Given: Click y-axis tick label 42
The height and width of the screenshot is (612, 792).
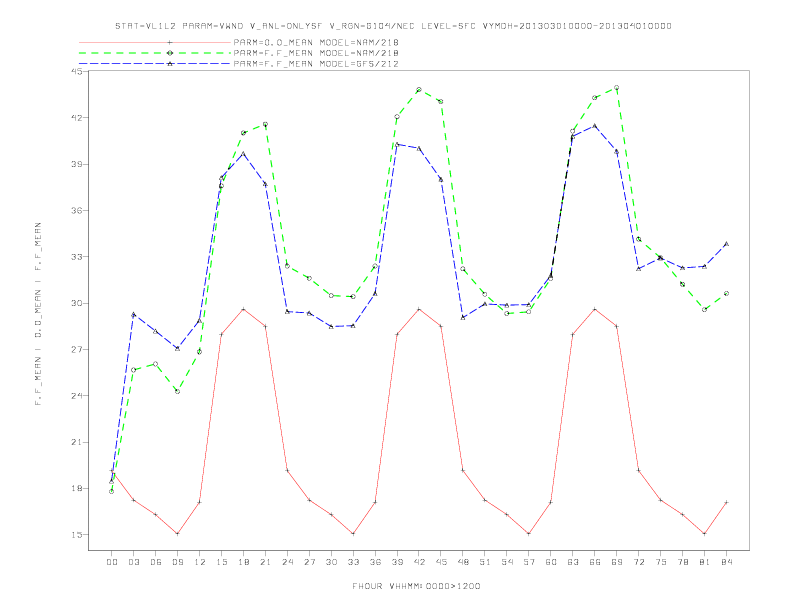Looking at the screenshot, I should point(76,118).
